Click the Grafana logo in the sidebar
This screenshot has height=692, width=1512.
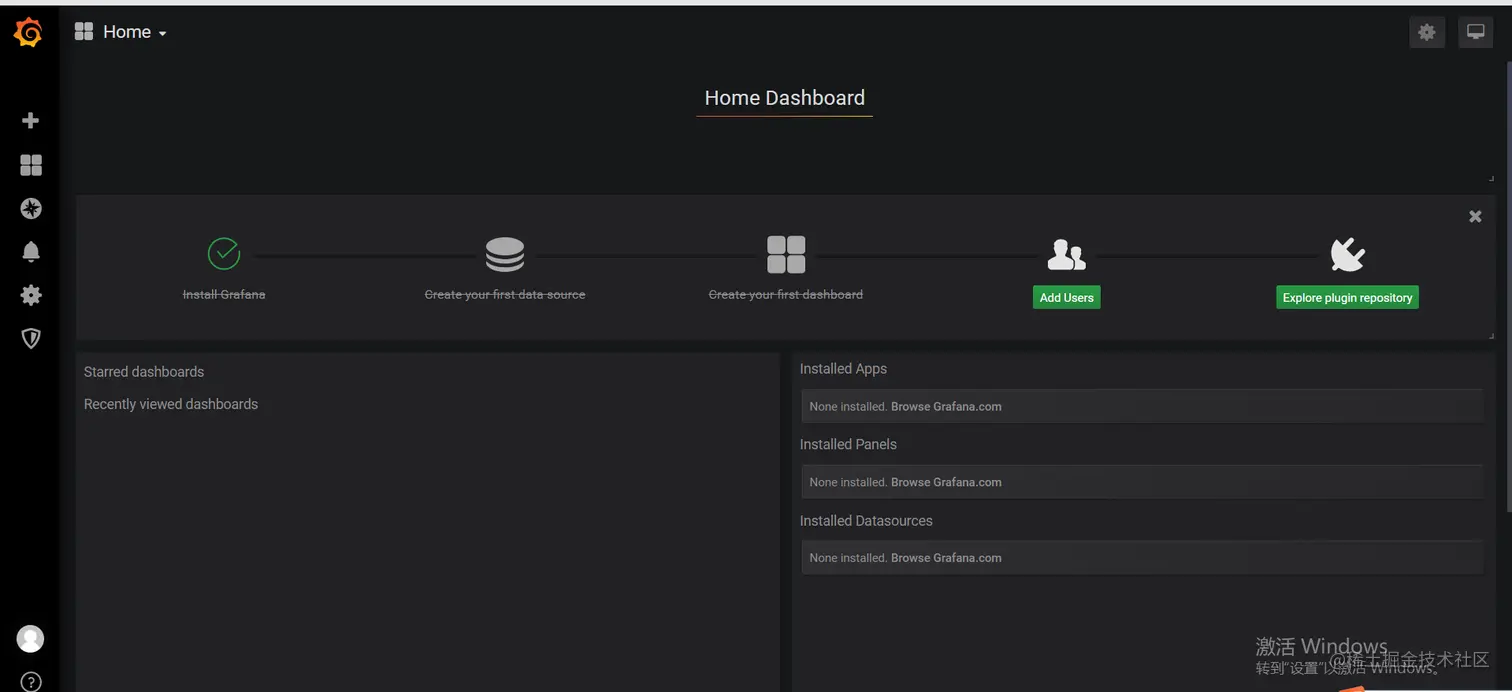pos(28,32)
